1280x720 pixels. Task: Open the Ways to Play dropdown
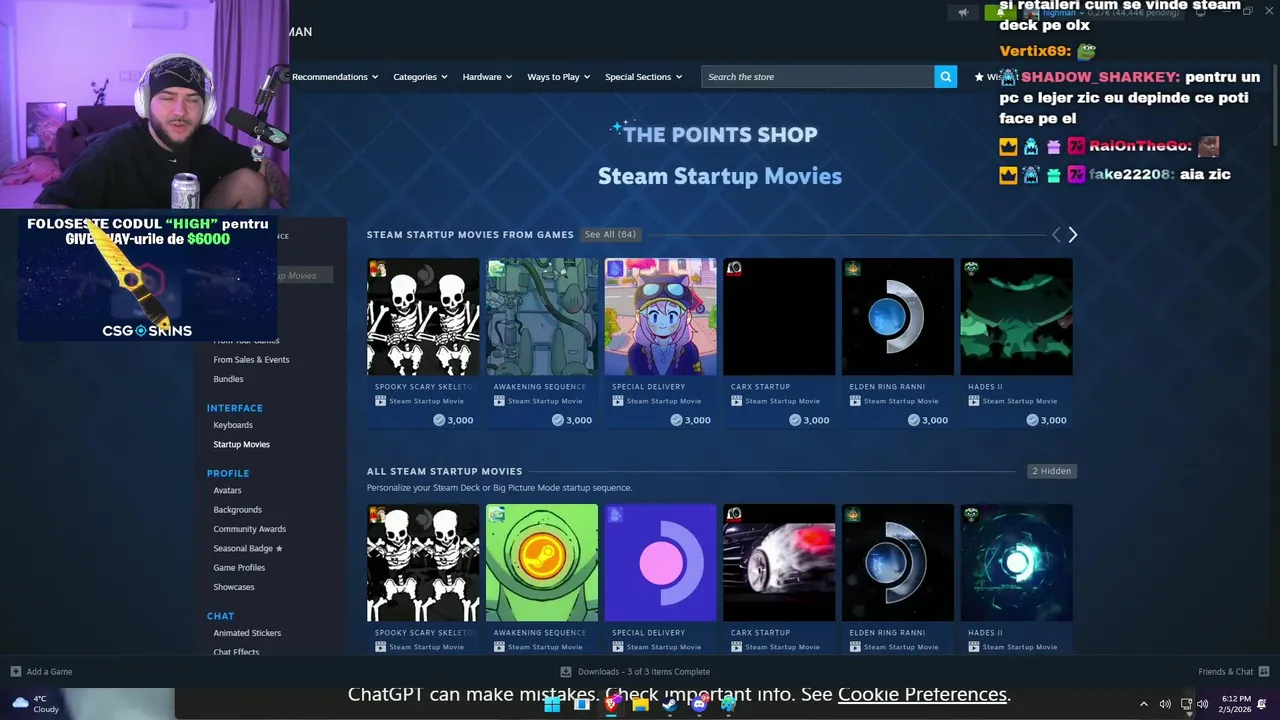(559, 77)
